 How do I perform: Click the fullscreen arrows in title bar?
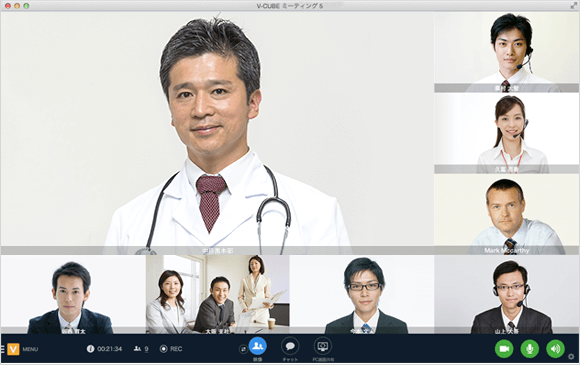click(x=573, y=6)
